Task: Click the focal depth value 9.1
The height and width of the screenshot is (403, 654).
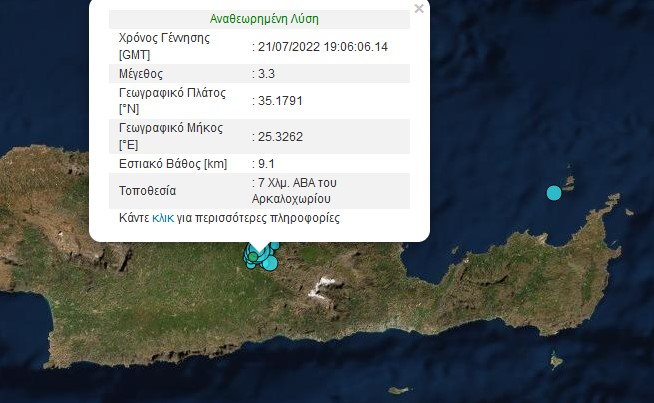Action: 265,163
